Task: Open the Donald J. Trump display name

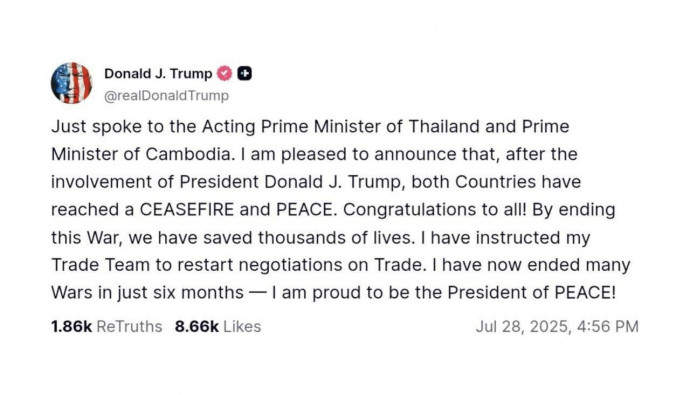Action: coord(158,73)
